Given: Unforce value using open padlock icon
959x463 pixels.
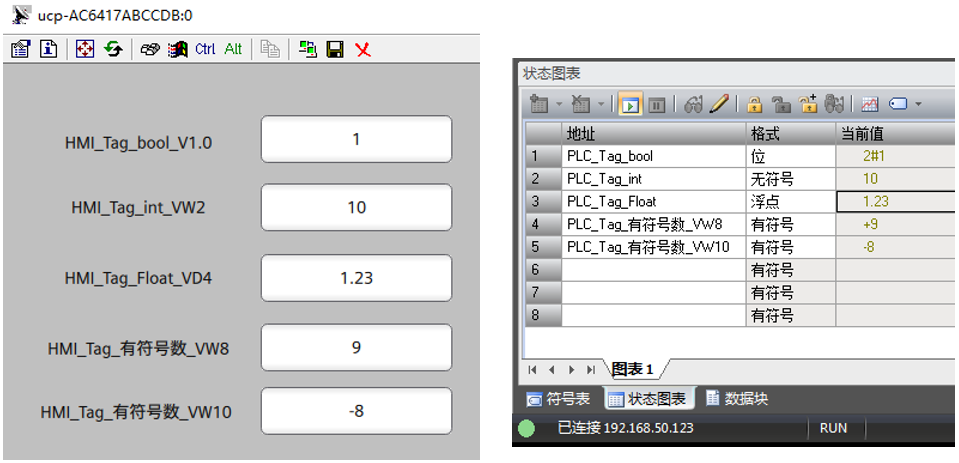Looking at the screenshot, I should coord(781,105).
